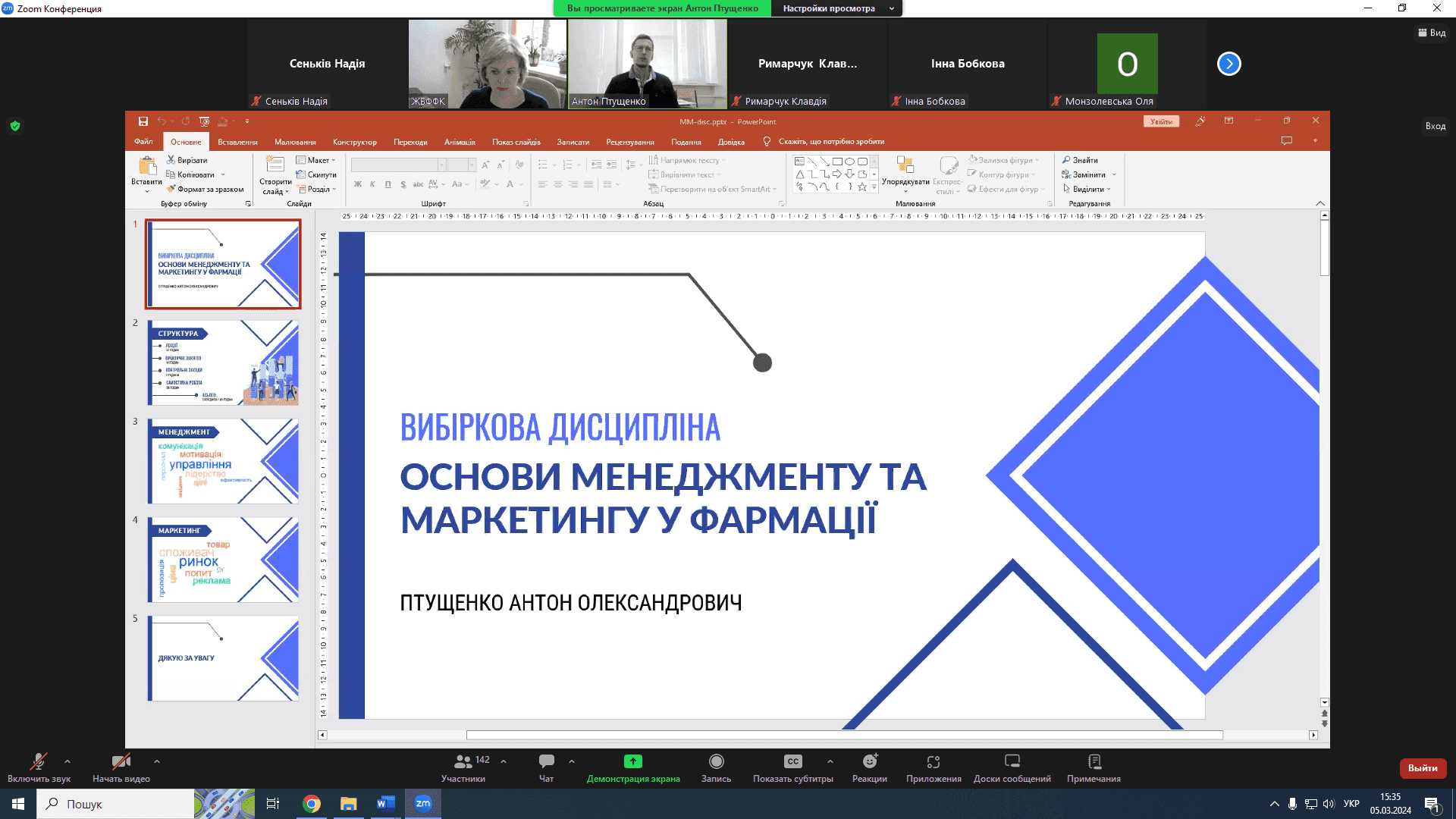Toggle italic К formatting
This screenshot has height=819, width=1456.
(372, 184)
